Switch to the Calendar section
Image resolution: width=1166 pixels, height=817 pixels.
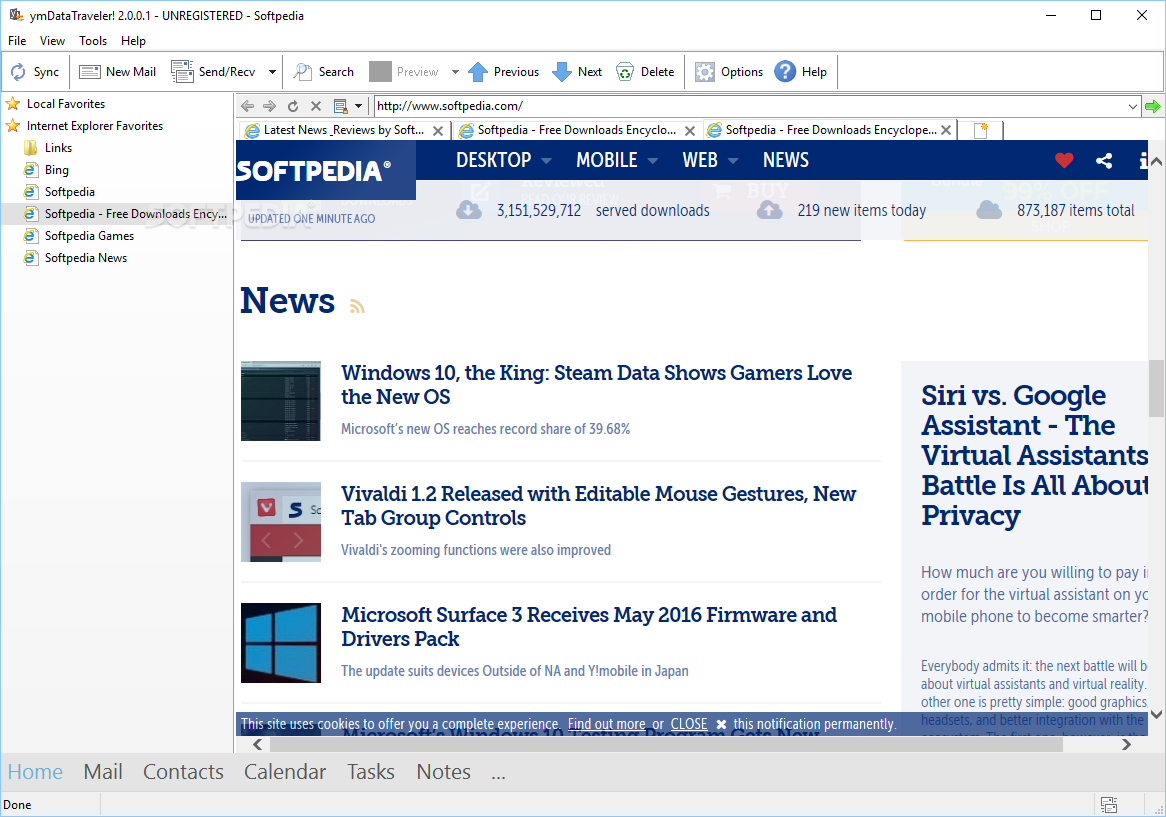point(285,772)
